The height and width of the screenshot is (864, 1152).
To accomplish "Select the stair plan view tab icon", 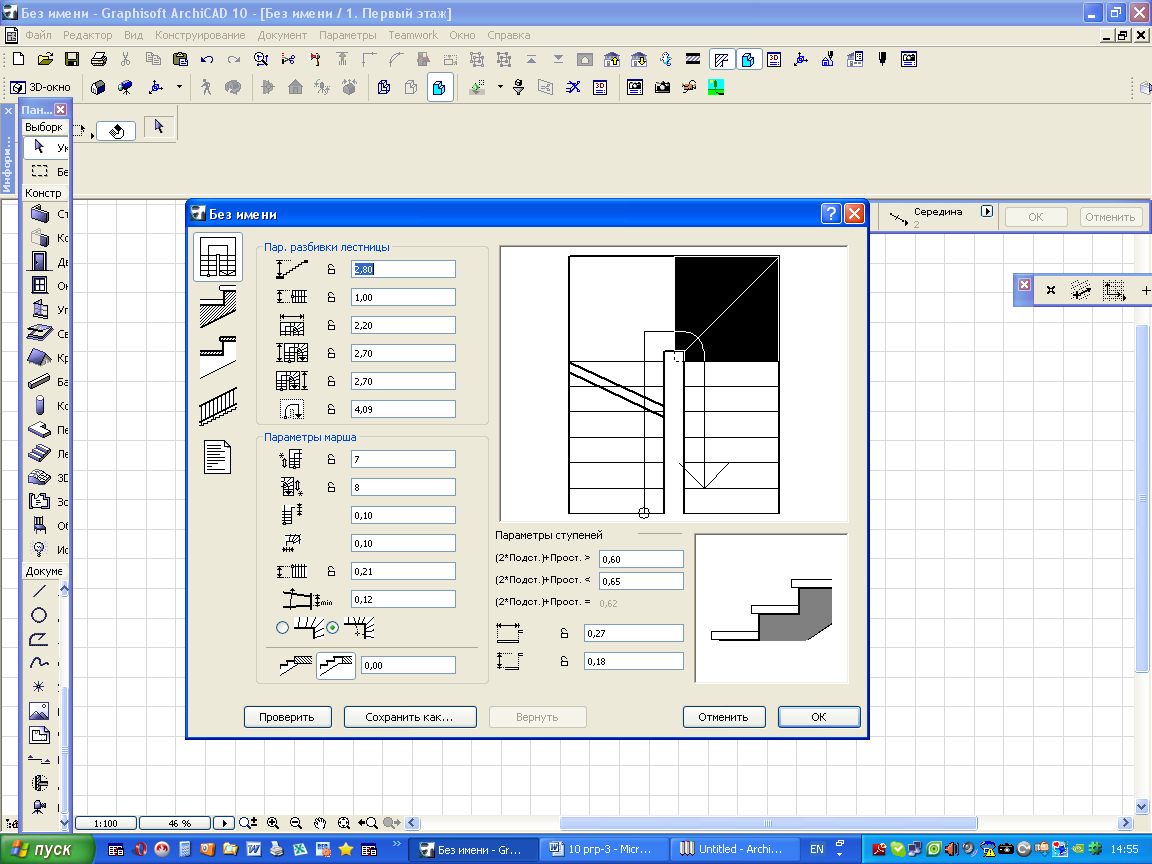I will 218,257.
